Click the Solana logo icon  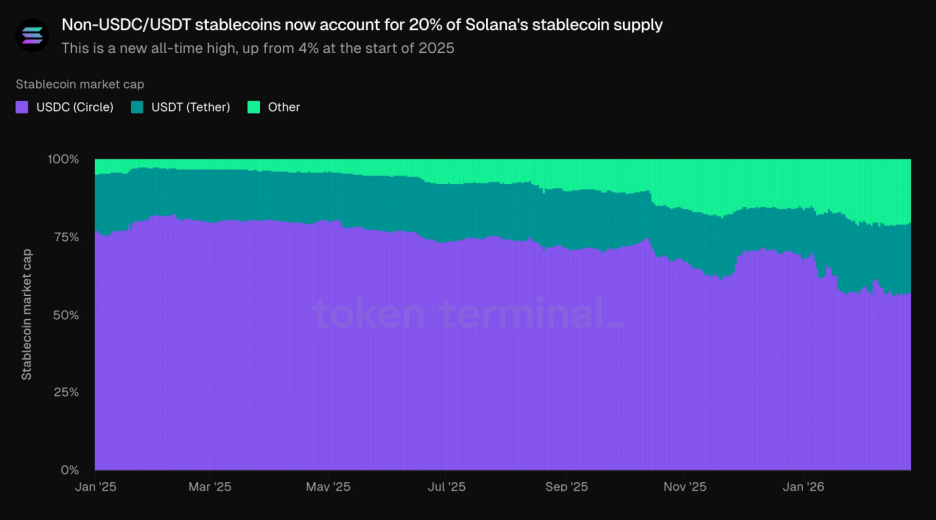click(x=33, y=35)
